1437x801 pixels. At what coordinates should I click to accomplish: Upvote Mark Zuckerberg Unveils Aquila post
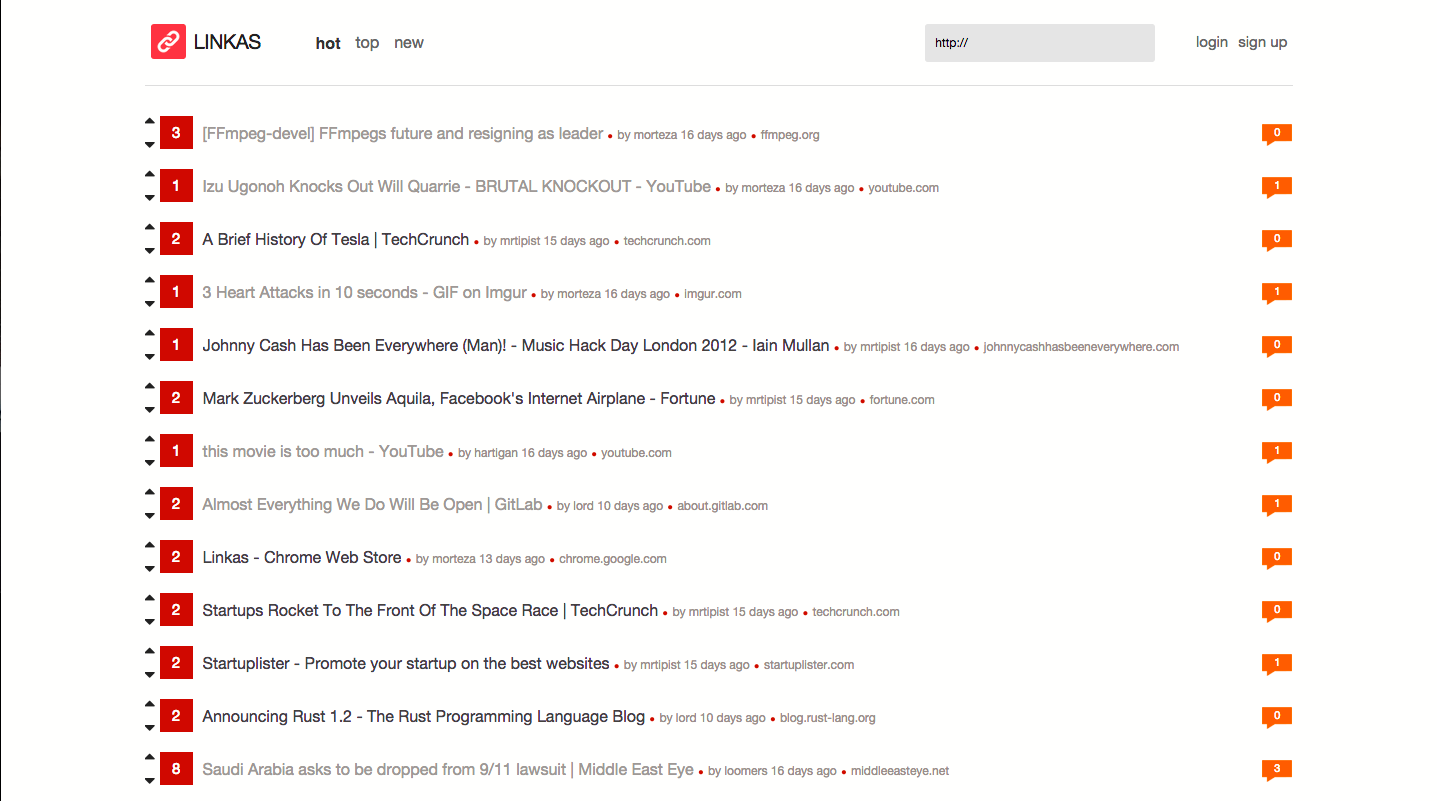(x=150, y=386)
